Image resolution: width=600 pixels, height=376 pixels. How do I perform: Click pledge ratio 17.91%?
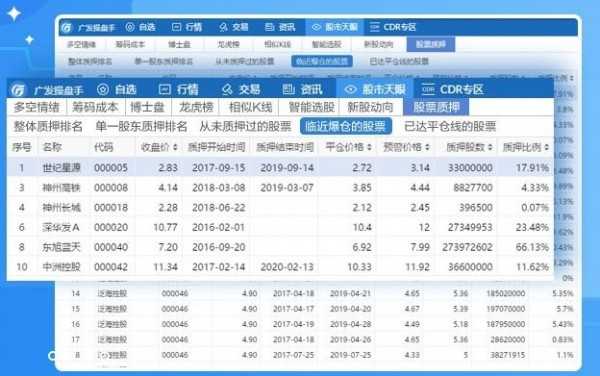pos(532,168)
